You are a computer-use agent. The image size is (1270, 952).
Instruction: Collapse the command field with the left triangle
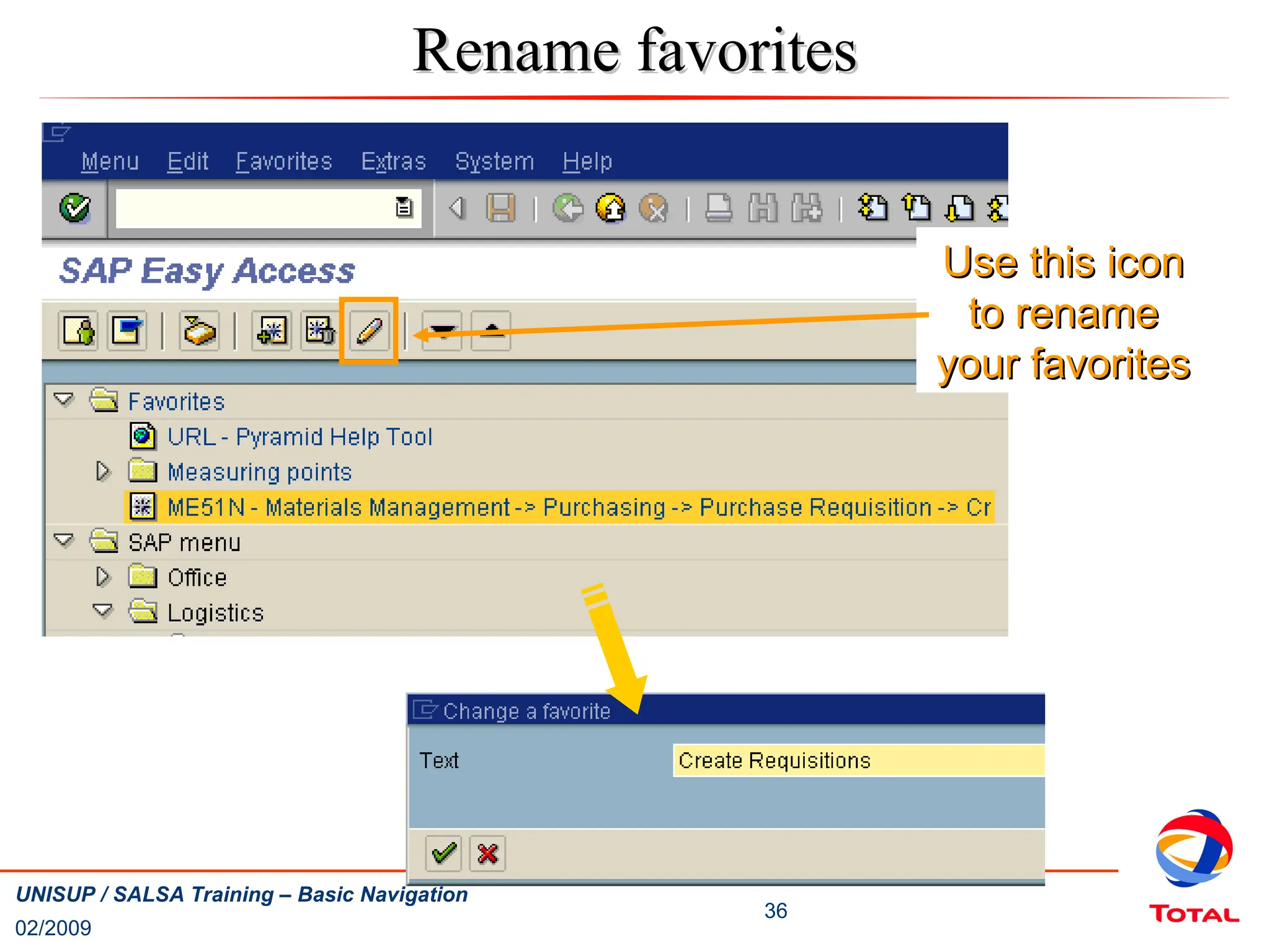click(457, 208)
